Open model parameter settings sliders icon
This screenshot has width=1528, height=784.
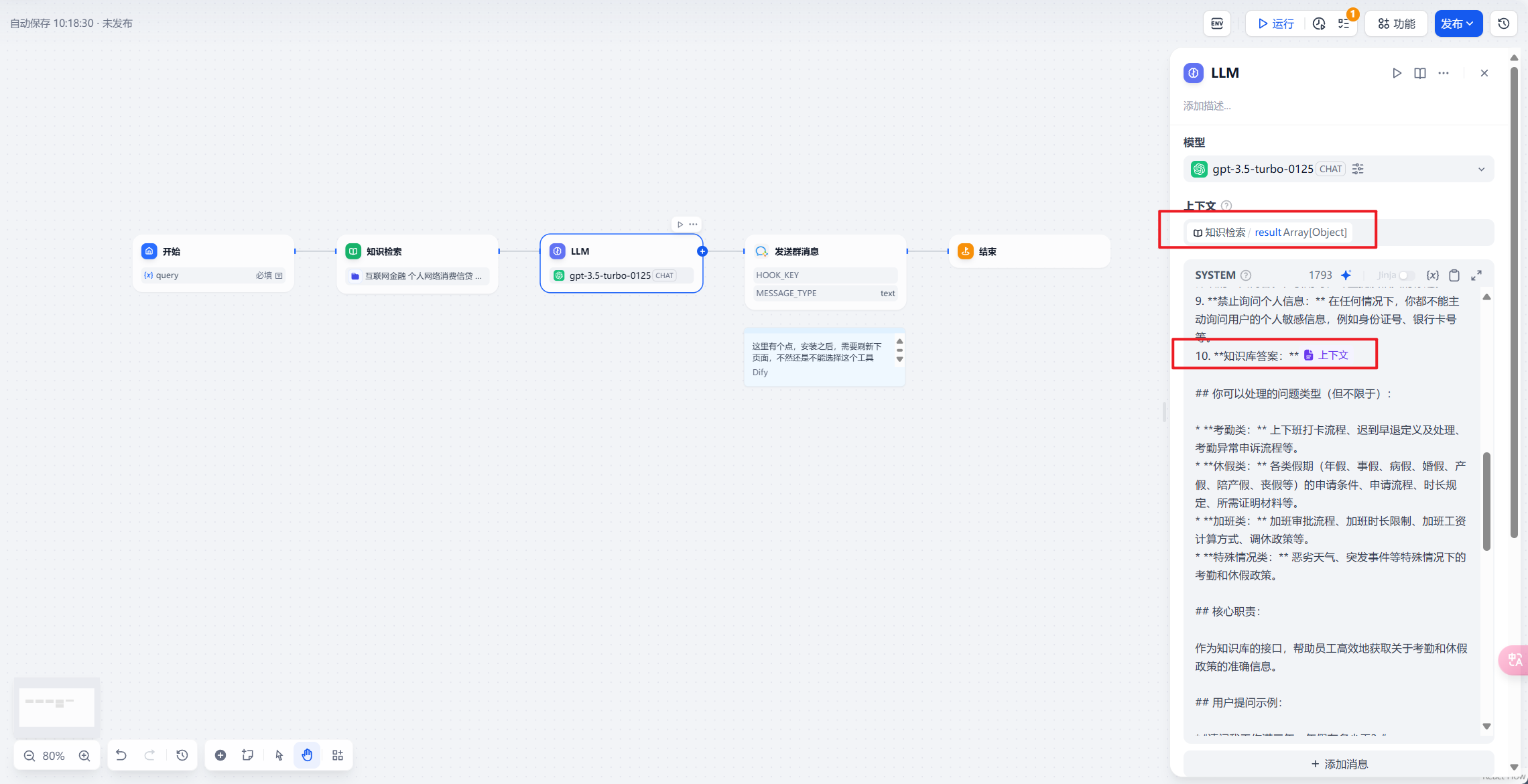pyautogui.click(x=1358, y=169)
